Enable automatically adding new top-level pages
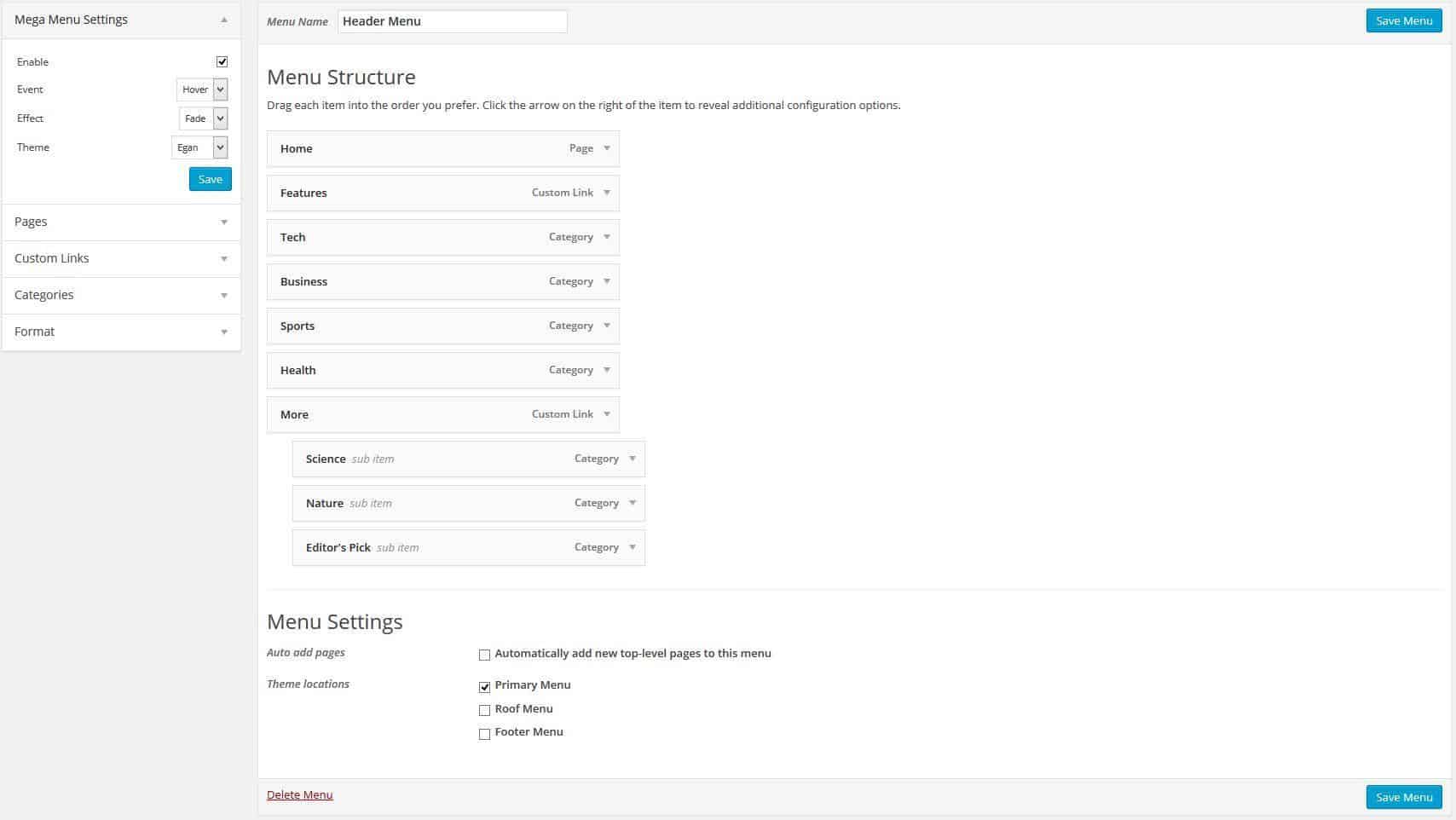 [x=484, y=655]
